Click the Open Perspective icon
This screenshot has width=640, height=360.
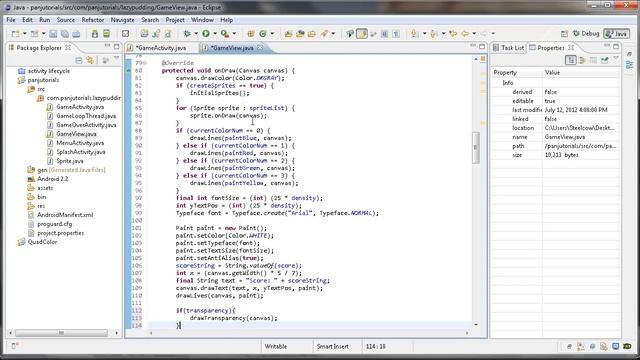564,34
